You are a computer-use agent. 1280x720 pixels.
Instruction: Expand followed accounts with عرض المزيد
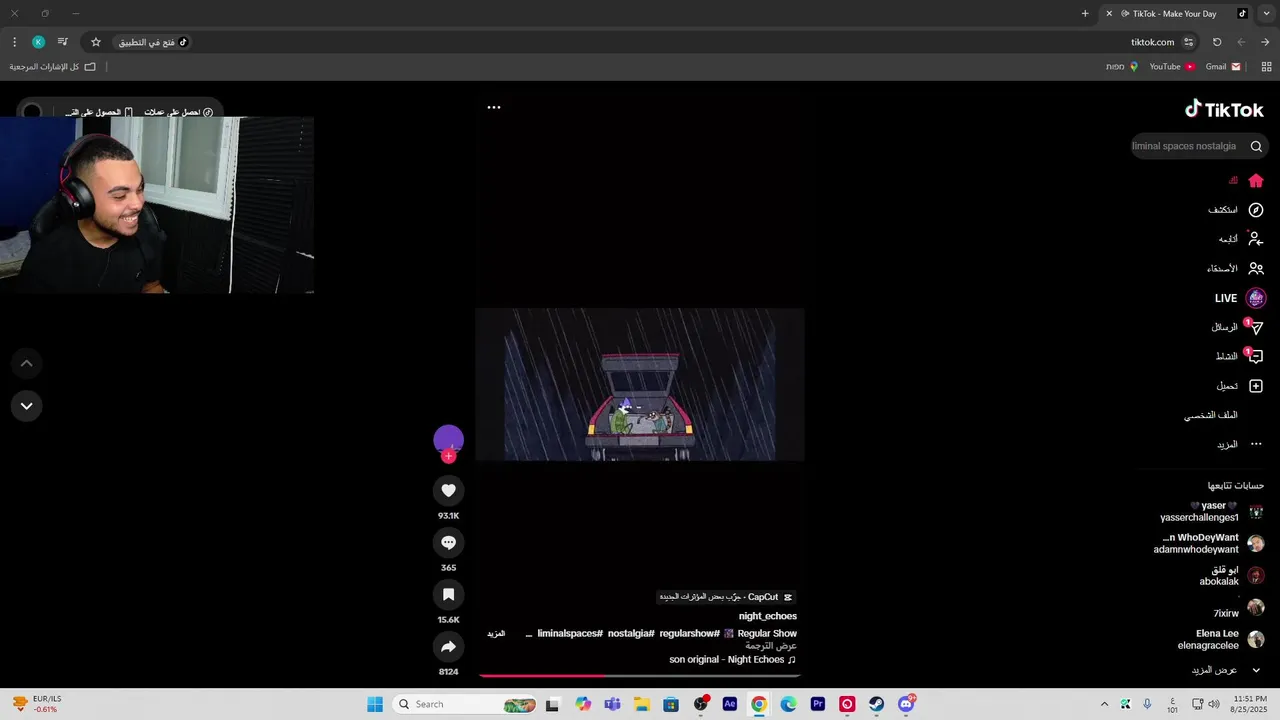pos(1225,670)
